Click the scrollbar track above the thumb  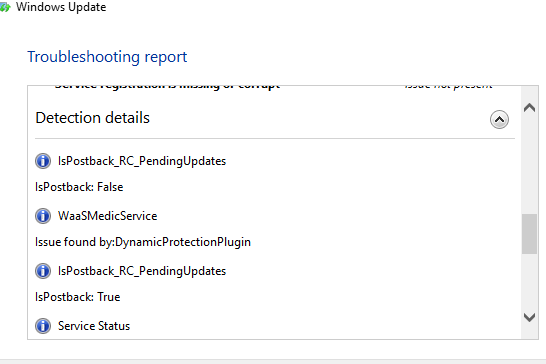(529, 164)
